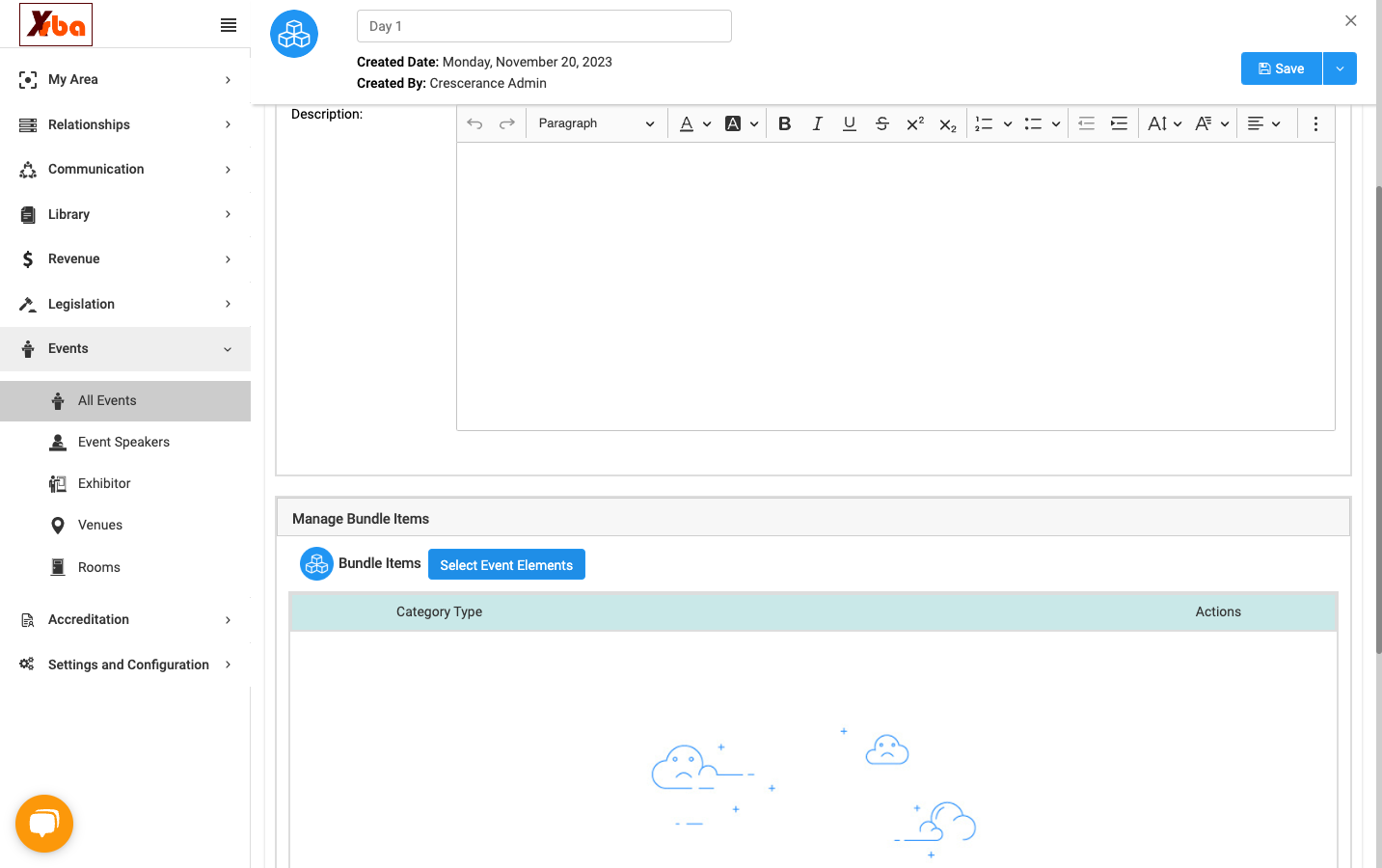Click the Day 1 name field
The width and height of the screenshot is (1382, 868).
pos(544,26)
